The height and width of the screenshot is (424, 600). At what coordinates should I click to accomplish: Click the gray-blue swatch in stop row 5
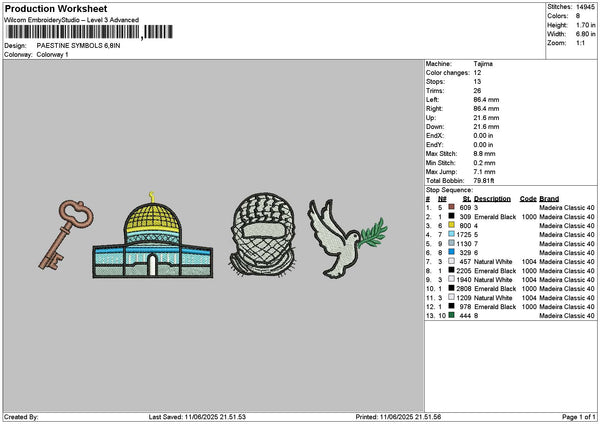click(452, 243)
